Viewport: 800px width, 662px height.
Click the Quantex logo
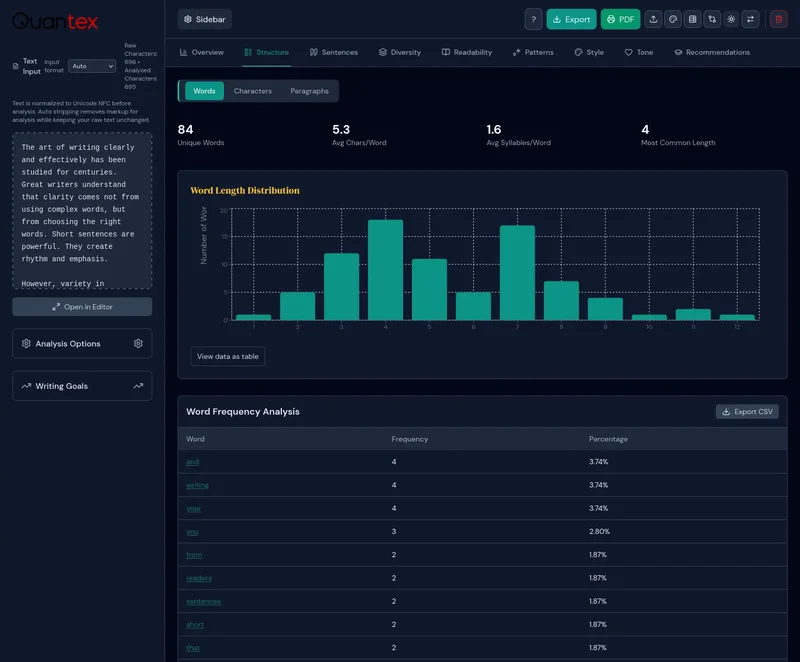55,21
